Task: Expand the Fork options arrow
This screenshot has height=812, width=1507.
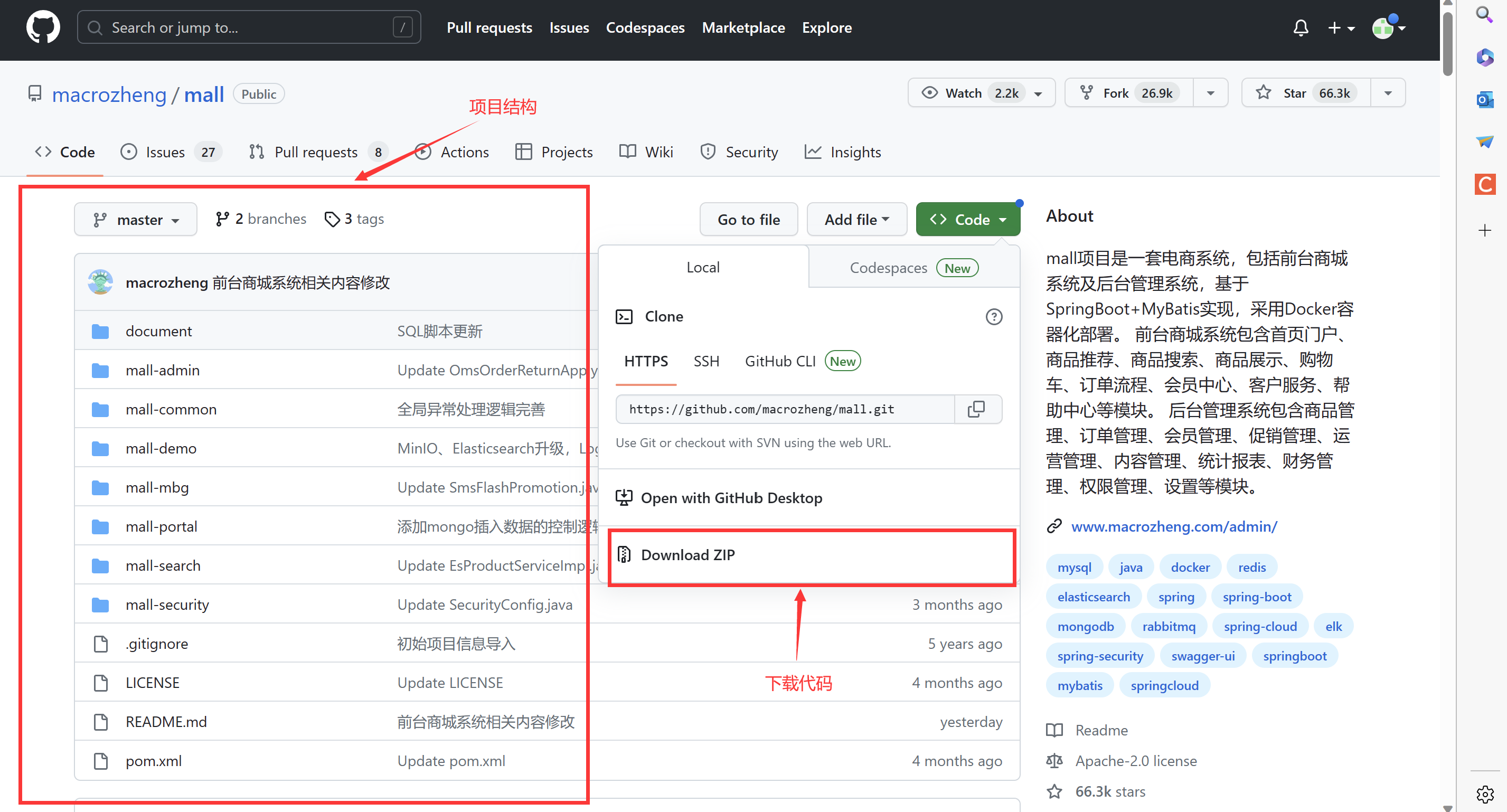Action: (1210, 93)
